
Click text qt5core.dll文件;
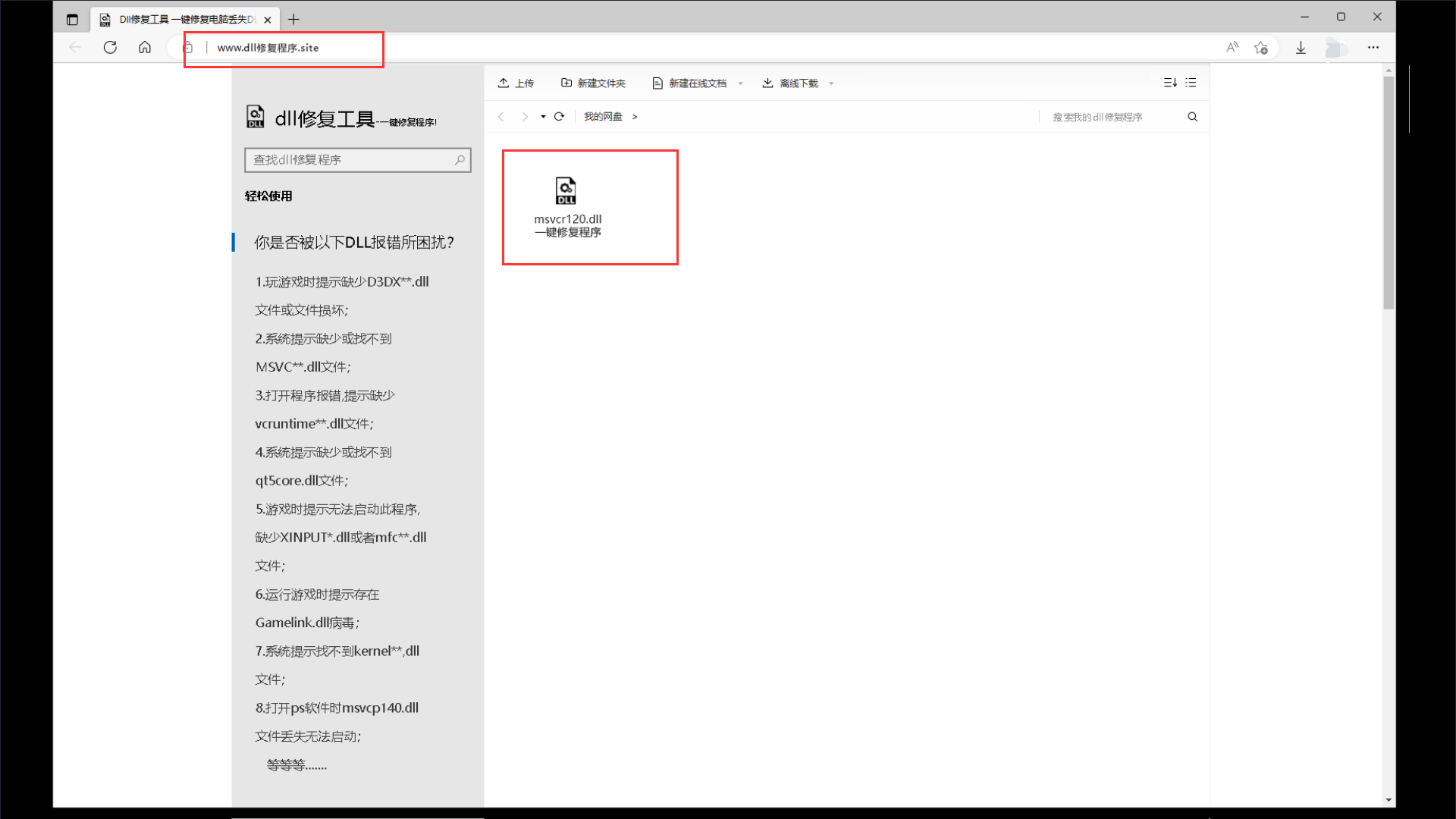[x=302, y=481]
